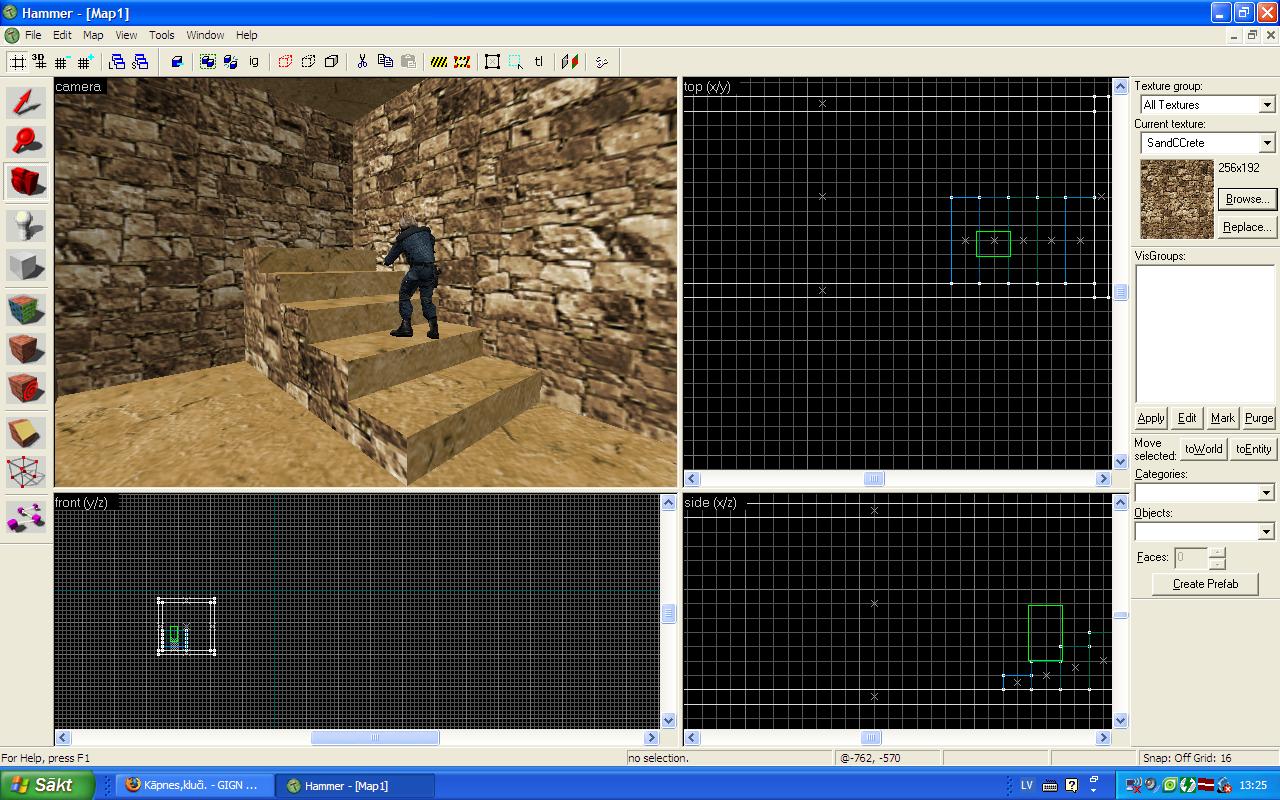Viewport: 1280px width, 800px height.
Task: Click camera-side front view scroll up arrow
Action: pos(668,503)
